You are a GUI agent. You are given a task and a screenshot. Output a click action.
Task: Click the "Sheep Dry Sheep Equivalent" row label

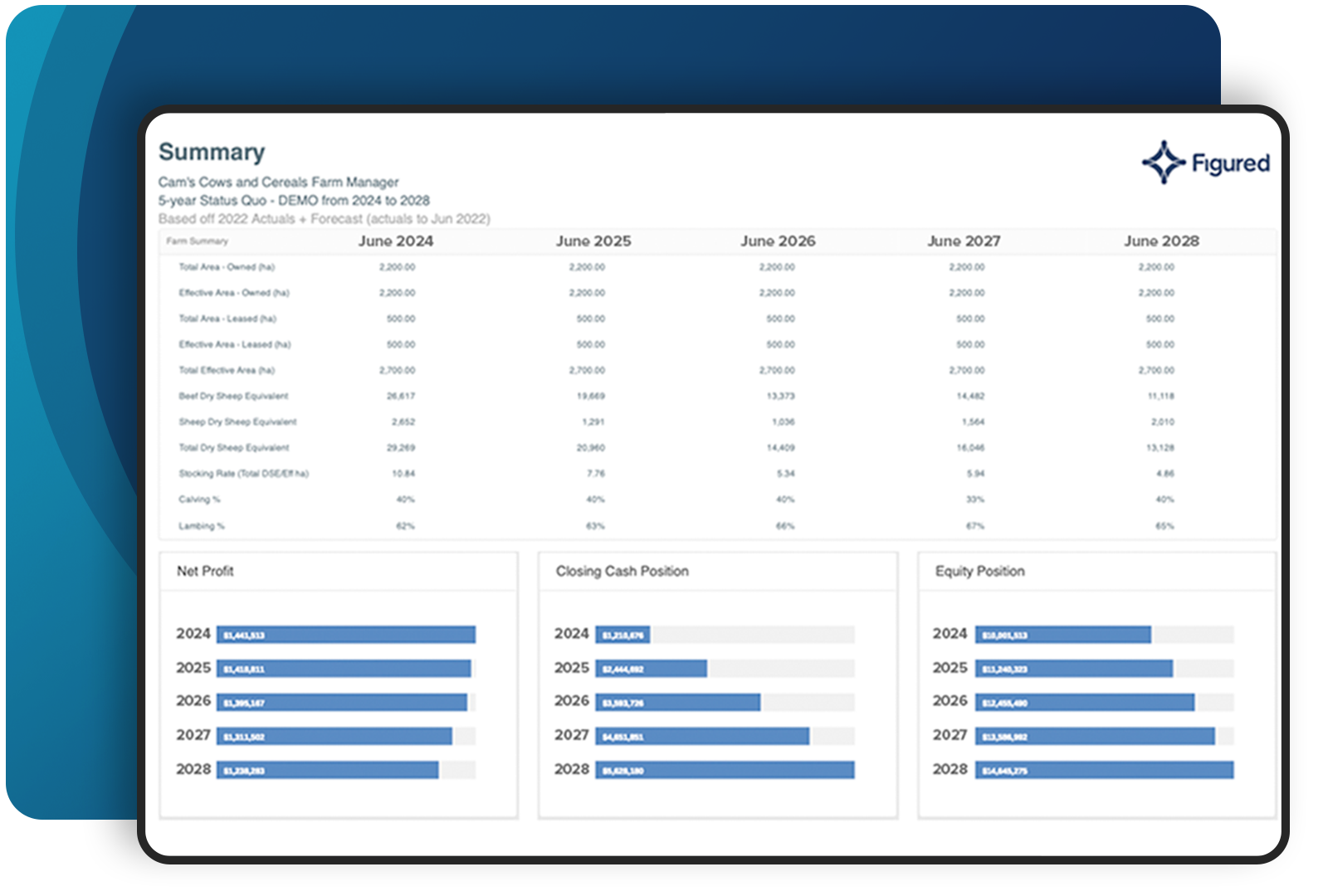point(237,421)
